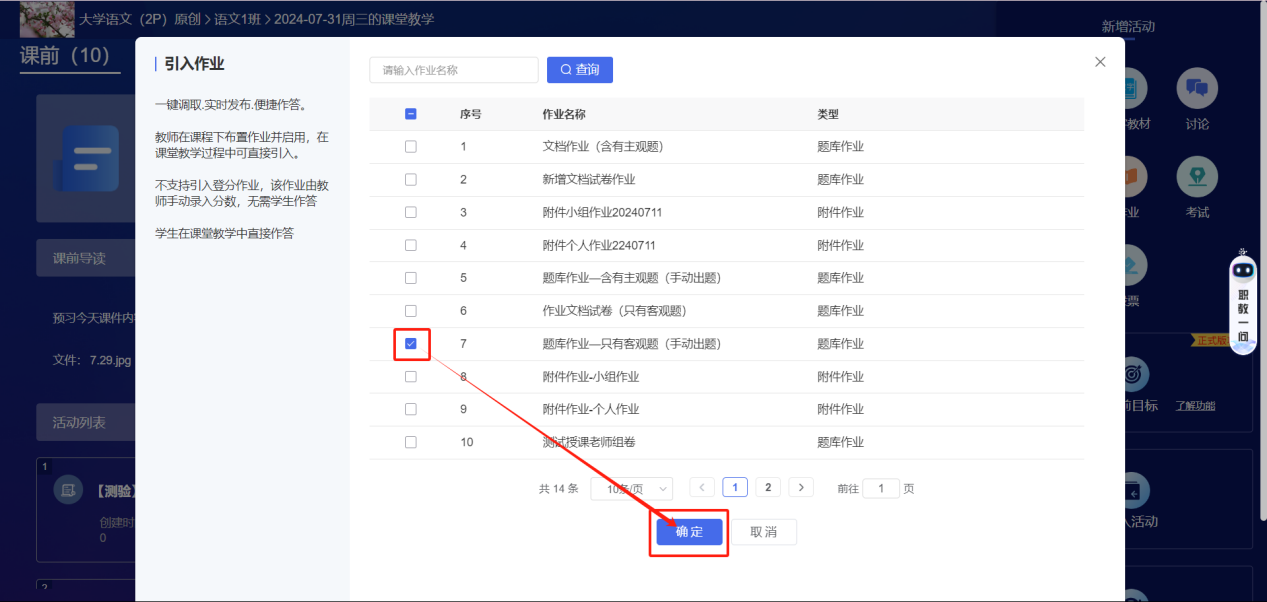The image size is (1267, 602).
Task: Check the select-all checkbox in table header
Action: 410,114
